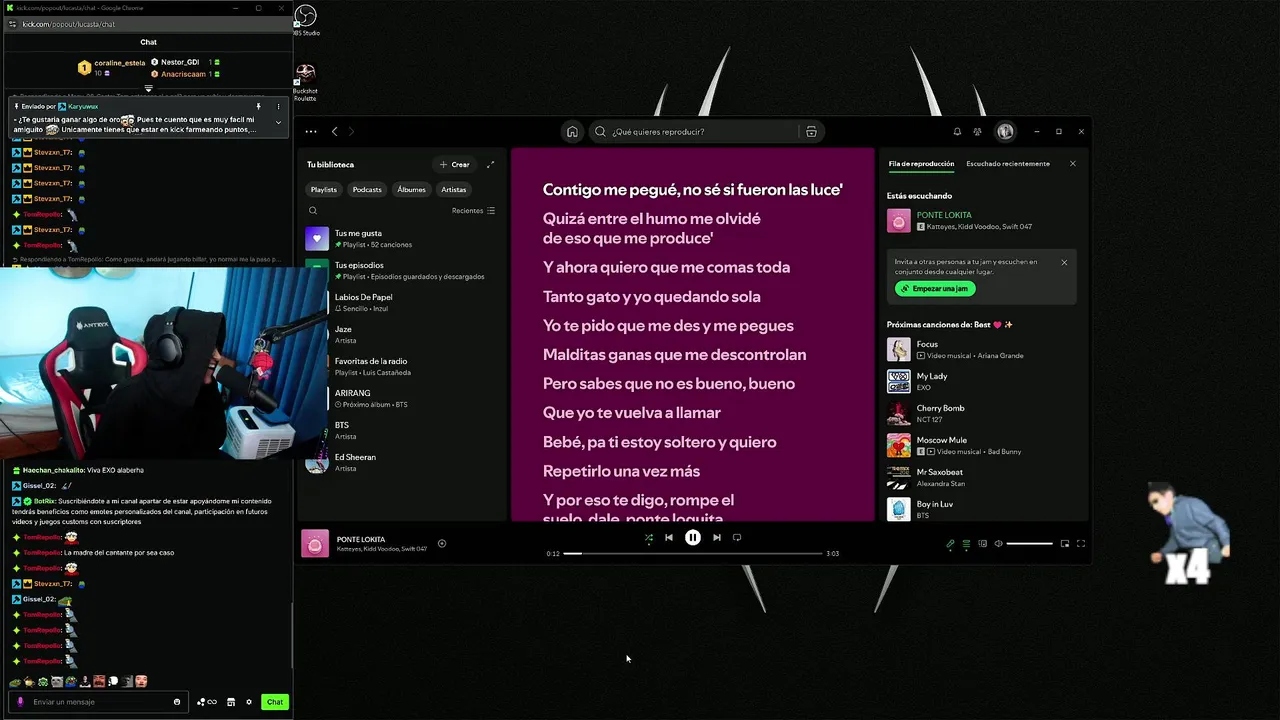Open Jaze artist entry
Image resolution: width=1280 pixels, height=720 pixels.
tap(402, 334)
